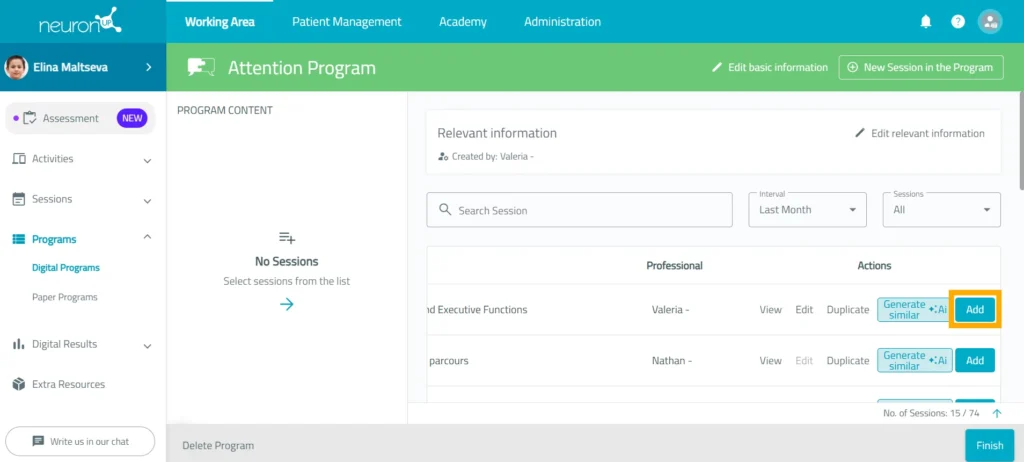
Task: Select Digital Programs in the sidebar
Action: click(66, 268)
